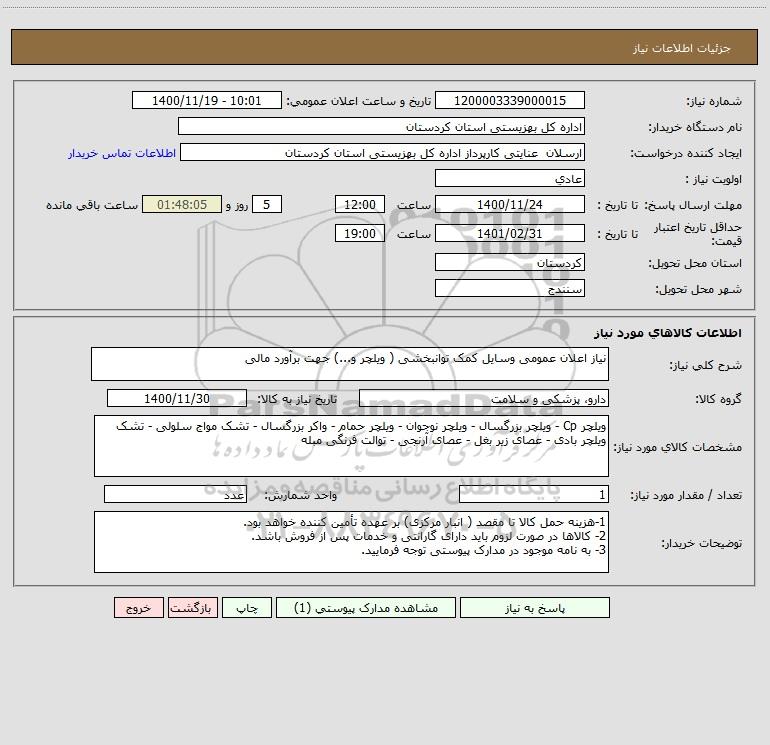770x745 pixels.
Task: Click delivery city field سنندج
Action: (x=510, y=288)
